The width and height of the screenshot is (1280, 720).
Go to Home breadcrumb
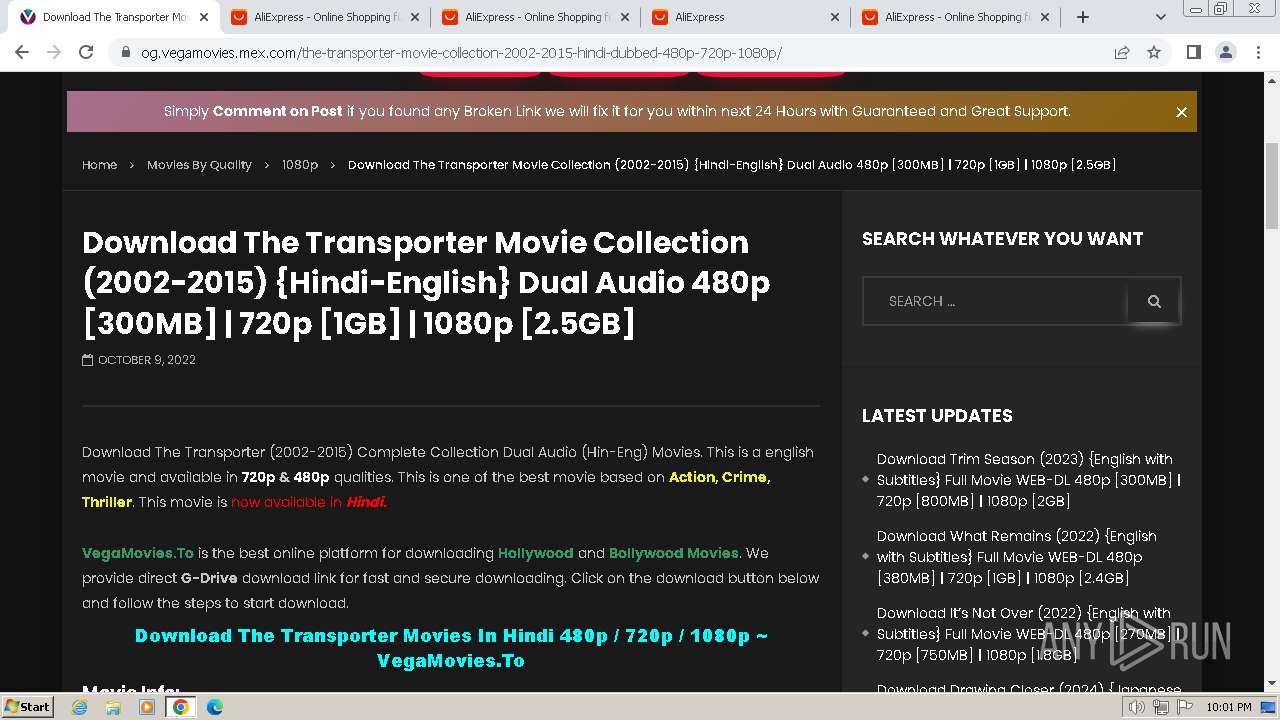[x=99, y=165]
